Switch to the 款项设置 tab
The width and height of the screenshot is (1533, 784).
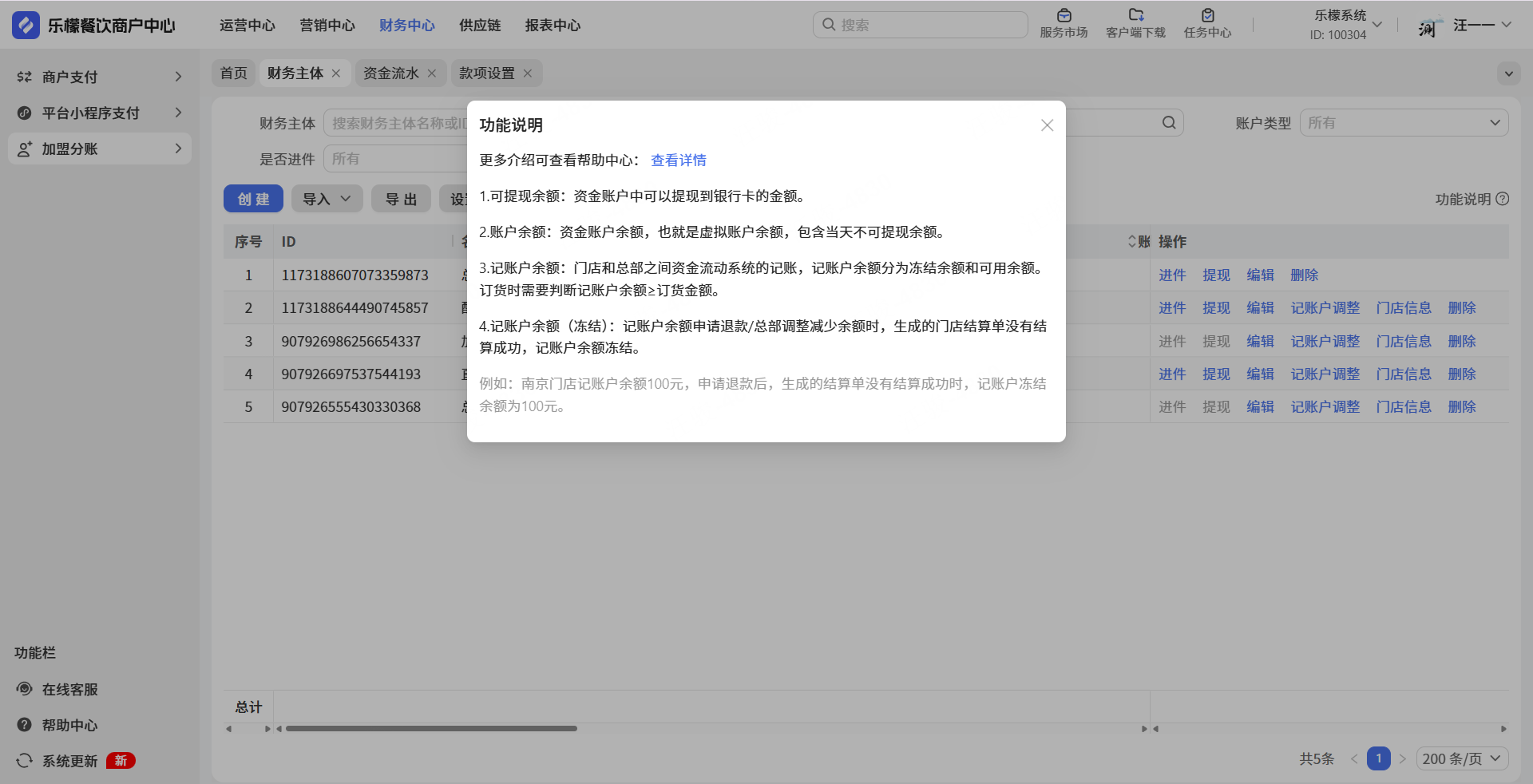tap(487, 73)
